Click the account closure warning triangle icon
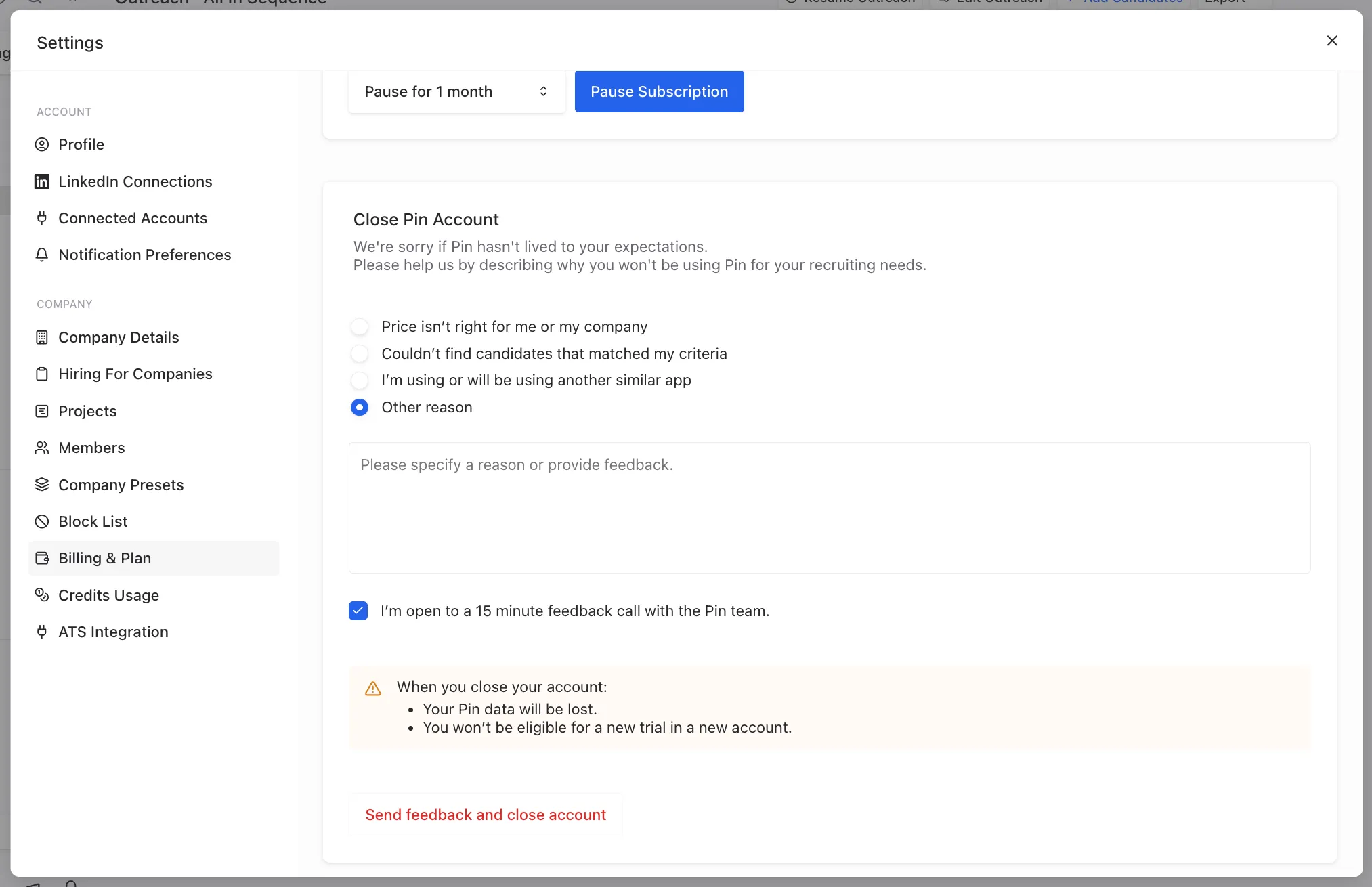 click(x=373, y=689)
